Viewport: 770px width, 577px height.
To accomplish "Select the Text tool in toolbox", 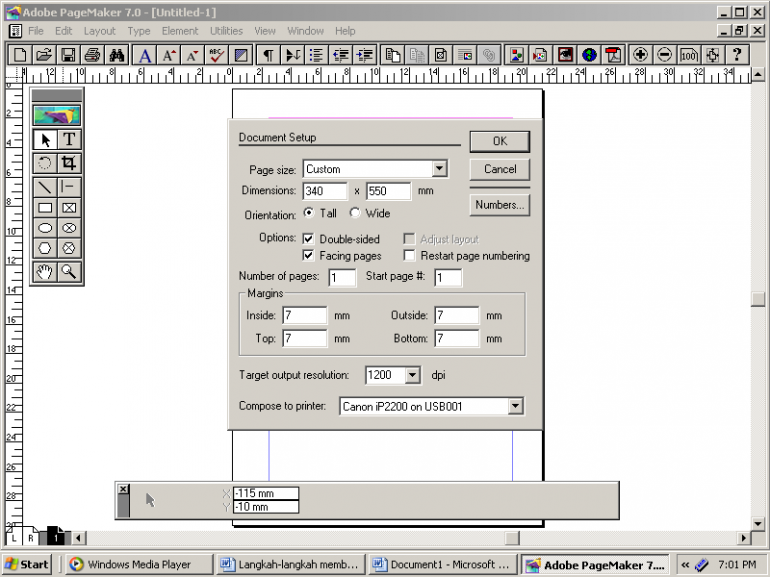I will click(x=69, y=140).
